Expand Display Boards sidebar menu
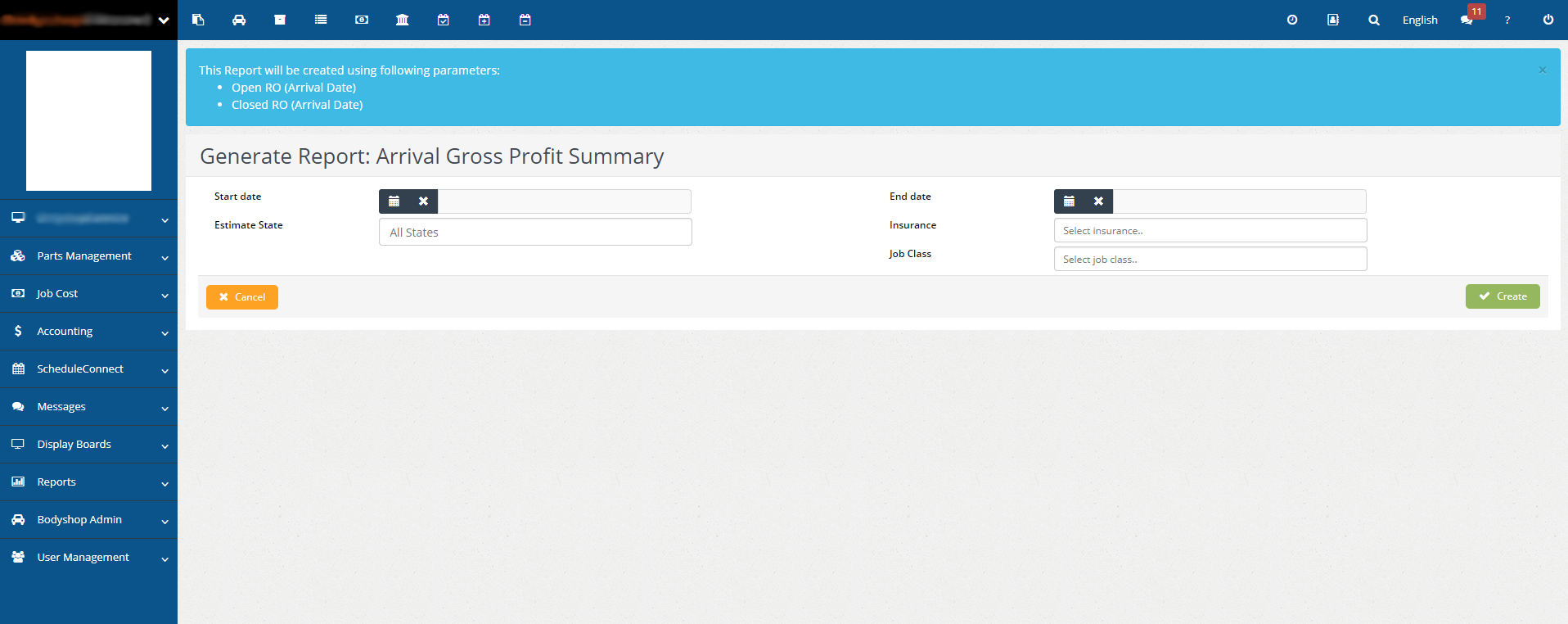 88,445
